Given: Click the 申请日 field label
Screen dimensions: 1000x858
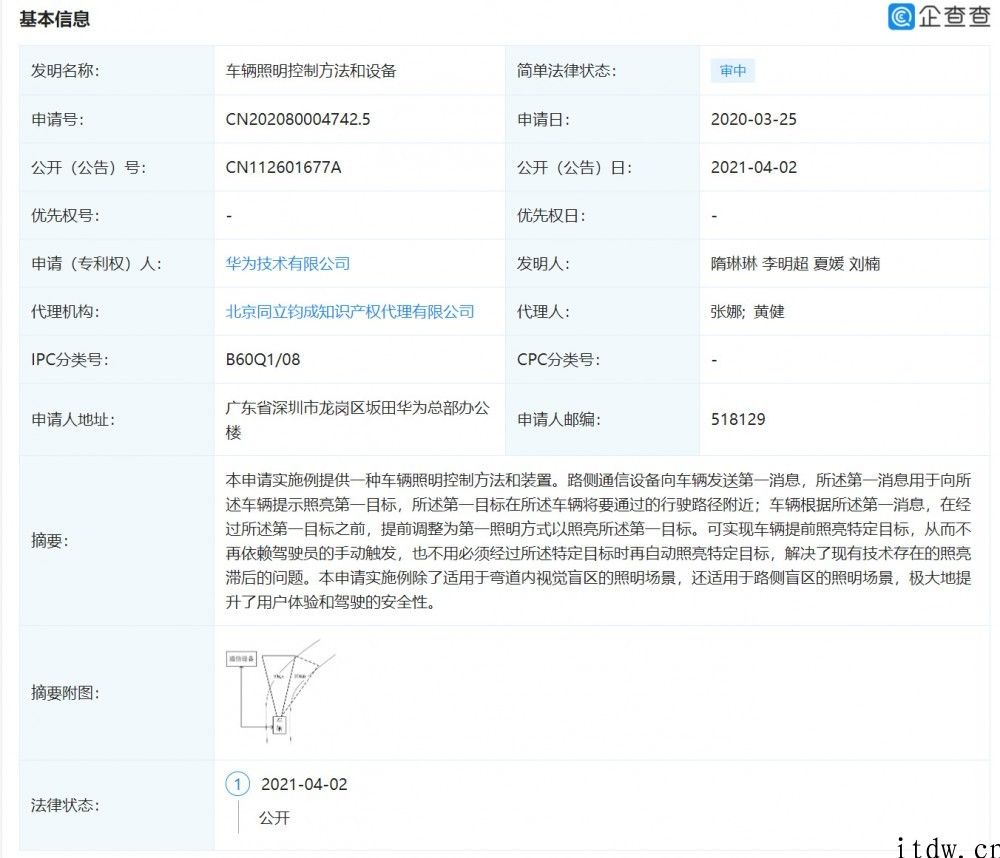Looking at the screenshot, I should [543, 119].
